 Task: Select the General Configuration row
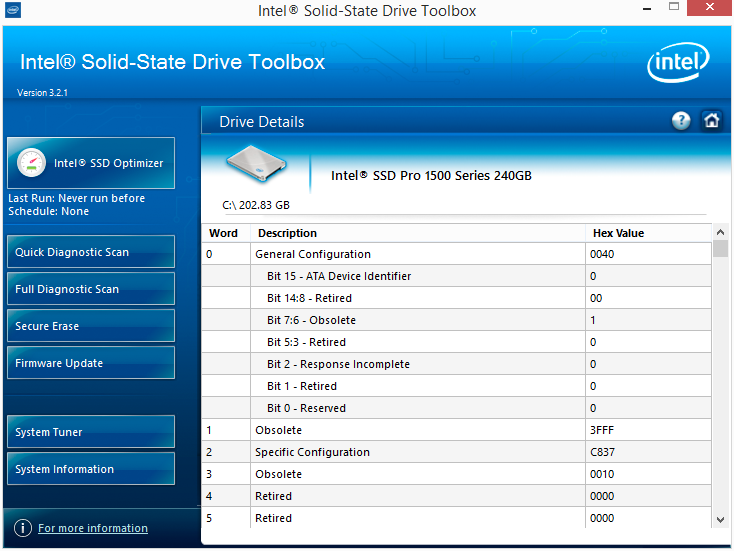pos(456,254)
